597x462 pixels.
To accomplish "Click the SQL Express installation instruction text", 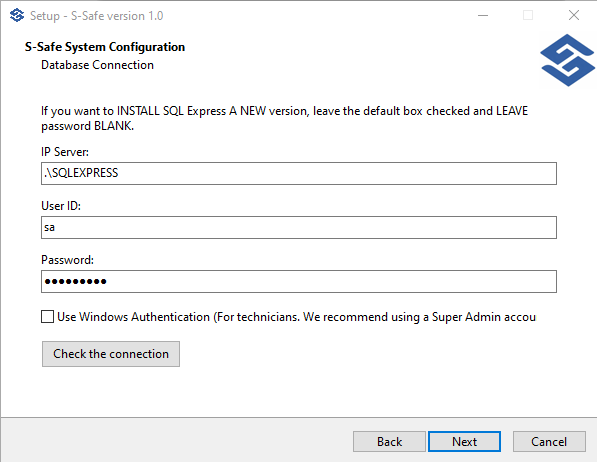I will point(284,118).
